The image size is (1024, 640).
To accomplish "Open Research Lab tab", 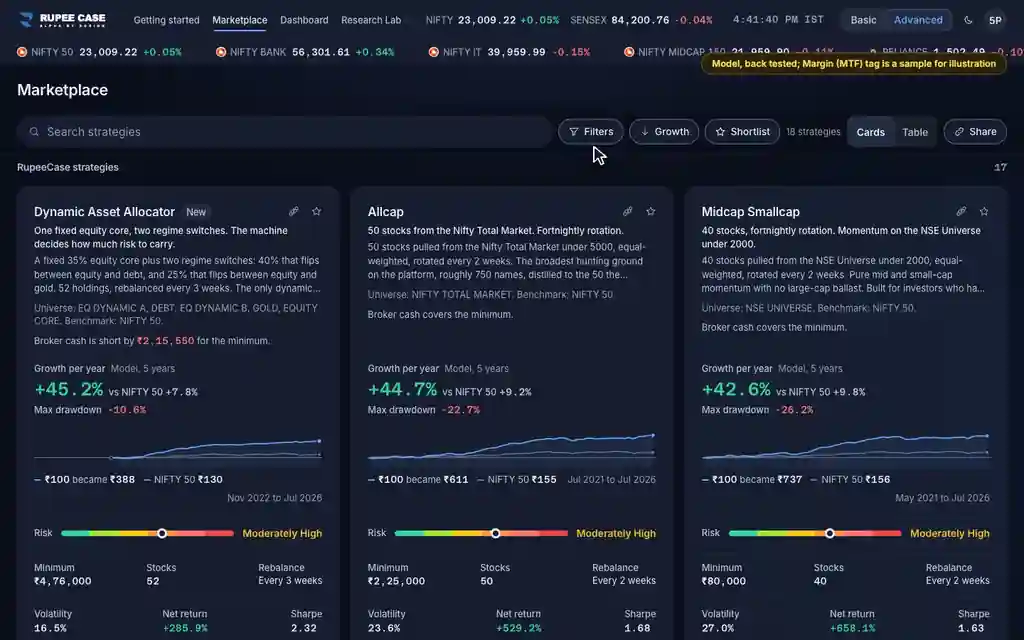I will [371, 20].
